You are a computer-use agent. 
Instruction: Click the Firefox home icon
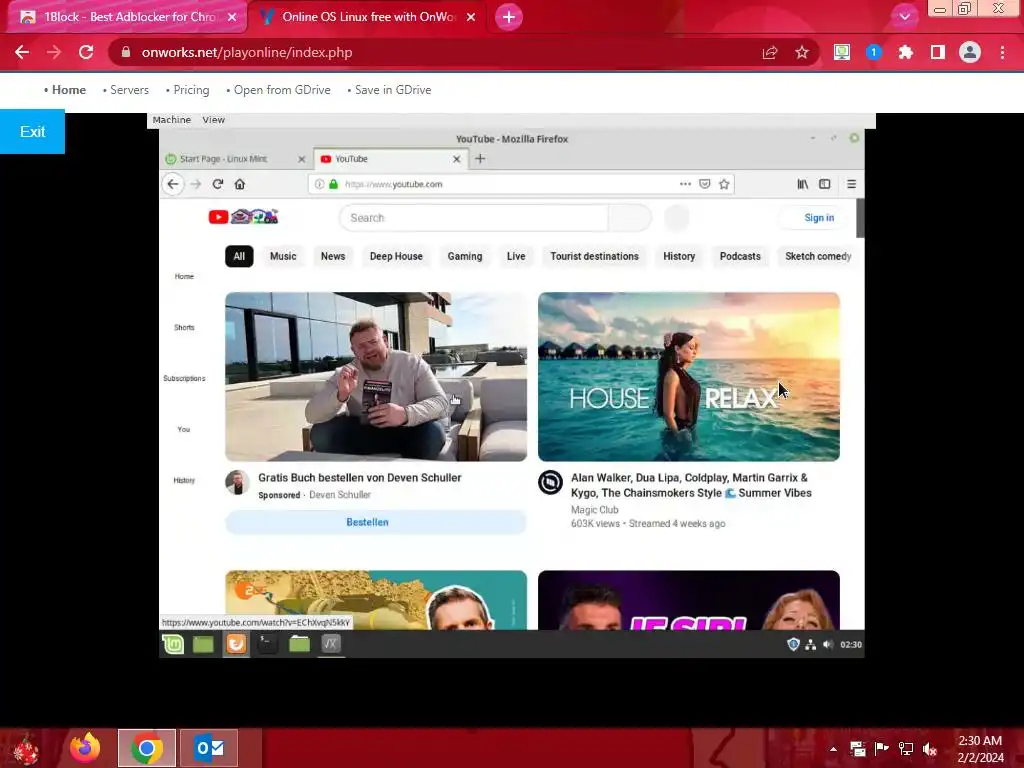click(x=240, y=184)
